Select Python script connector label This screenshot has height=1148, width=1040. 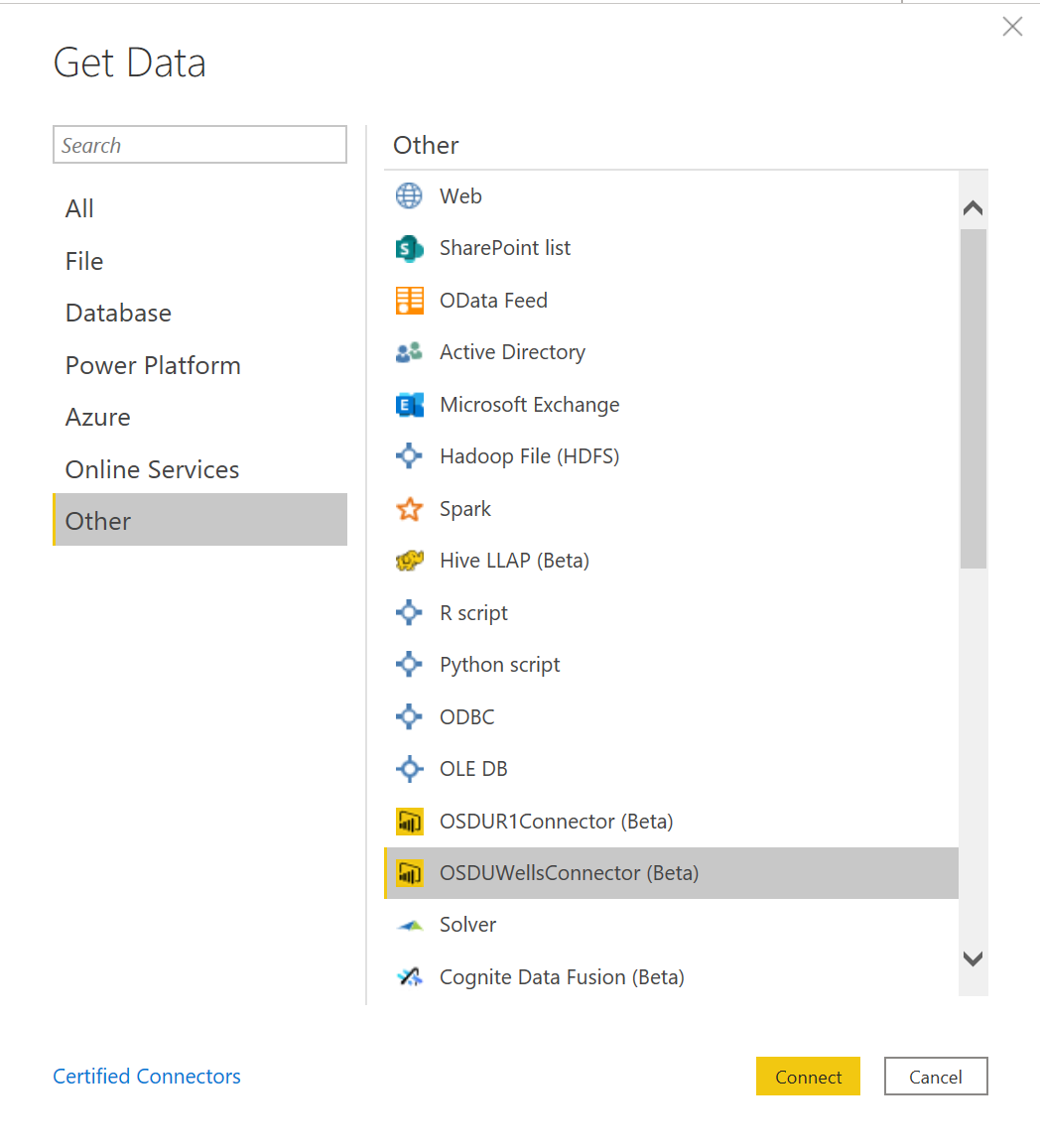click(499, 665)
